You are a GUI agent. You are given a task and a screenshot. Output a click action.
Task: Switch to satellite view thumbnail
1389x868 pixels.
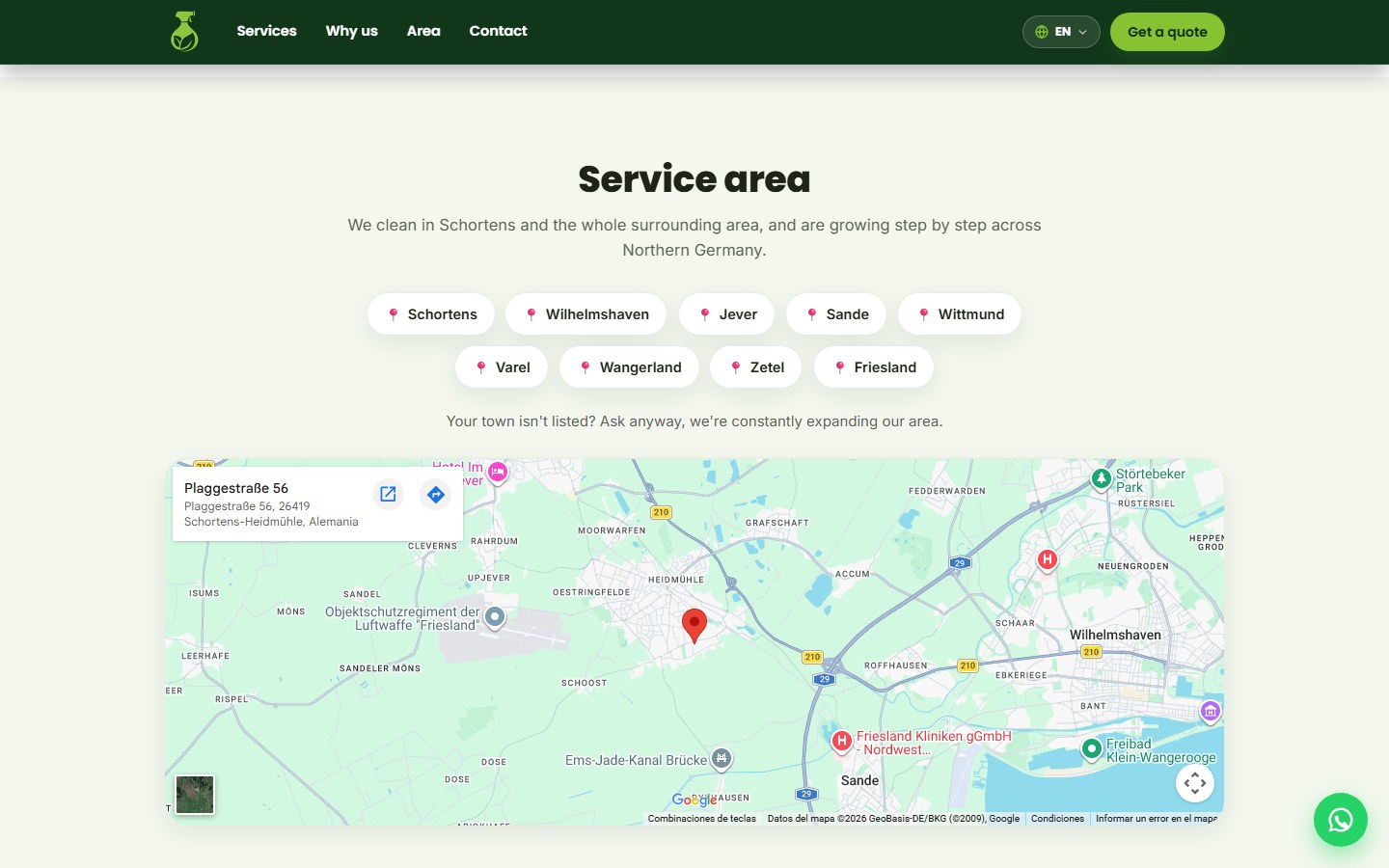[195, 795]
